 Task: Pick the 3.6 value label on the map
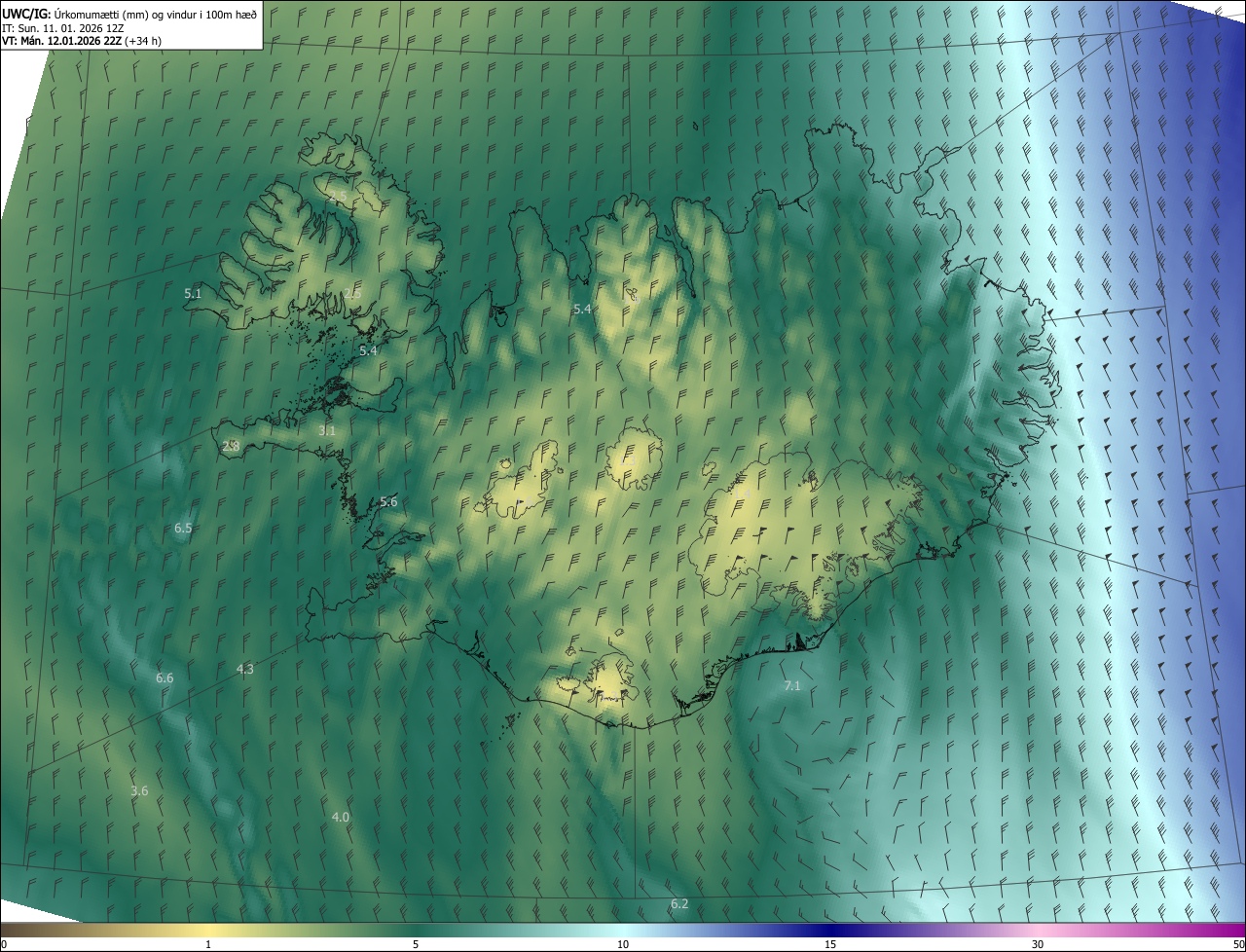click(x=139, y=791)
